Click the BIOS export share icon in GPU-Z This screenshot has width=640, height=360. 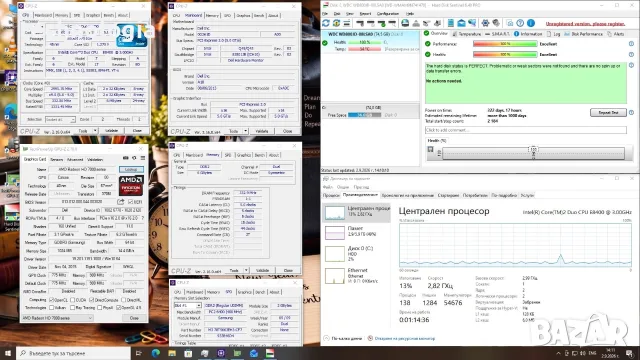click(120, 202)
